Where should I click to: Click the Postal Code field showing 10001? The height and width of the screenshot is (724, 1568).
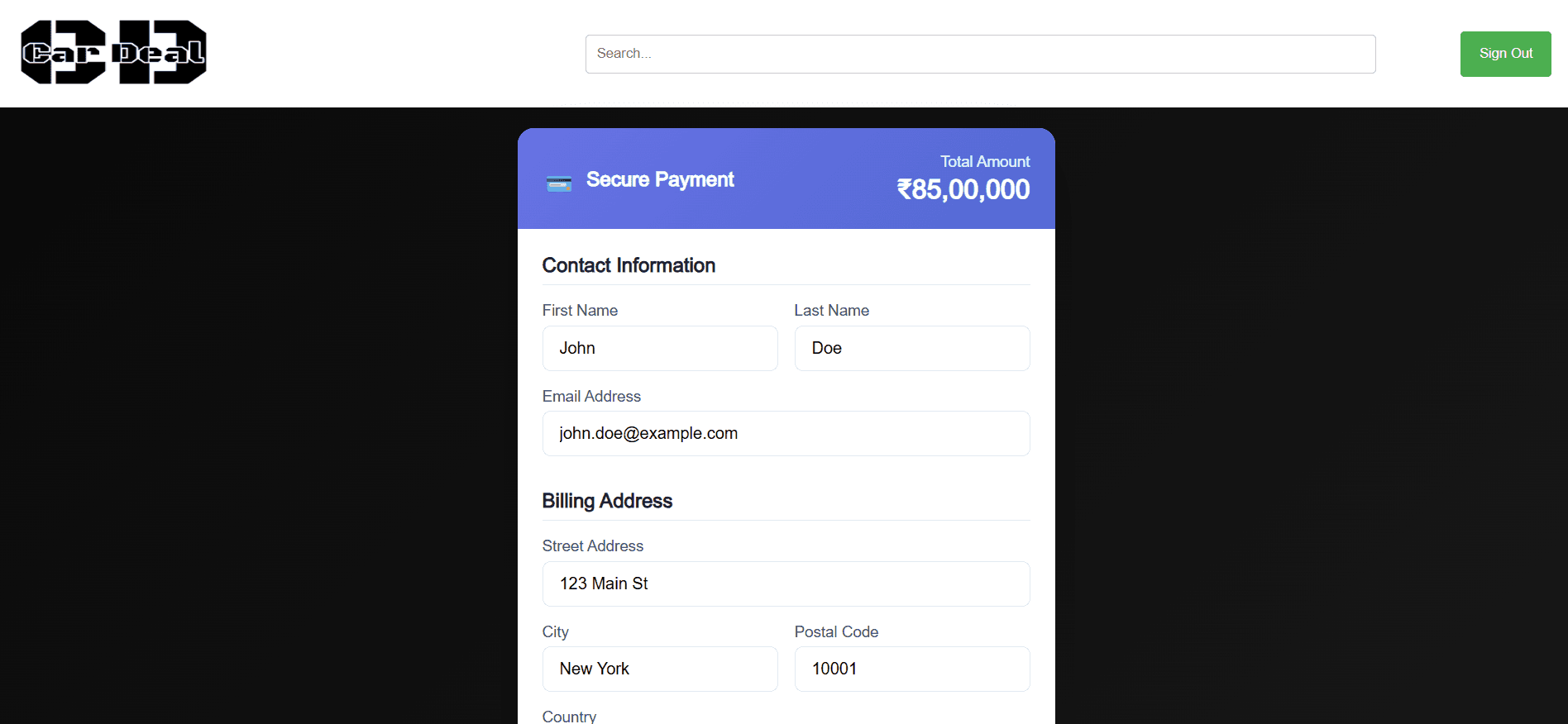tap(911, 669)
